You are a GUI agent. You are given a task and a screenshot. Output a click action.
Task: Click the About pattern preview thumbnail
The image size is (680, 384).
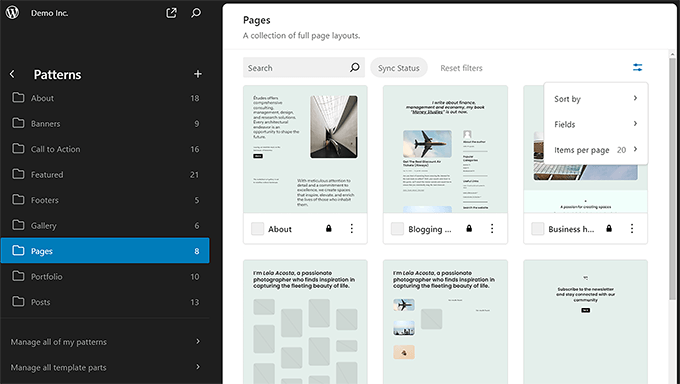point(305,149)
